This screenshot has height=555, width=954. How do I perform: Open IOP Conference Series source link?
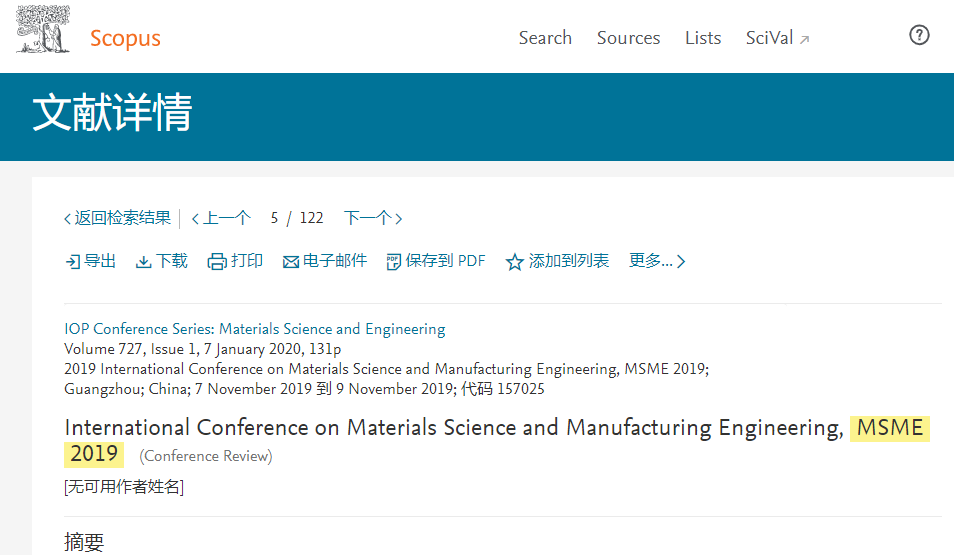pyautogui.click(x=255, y=329)
